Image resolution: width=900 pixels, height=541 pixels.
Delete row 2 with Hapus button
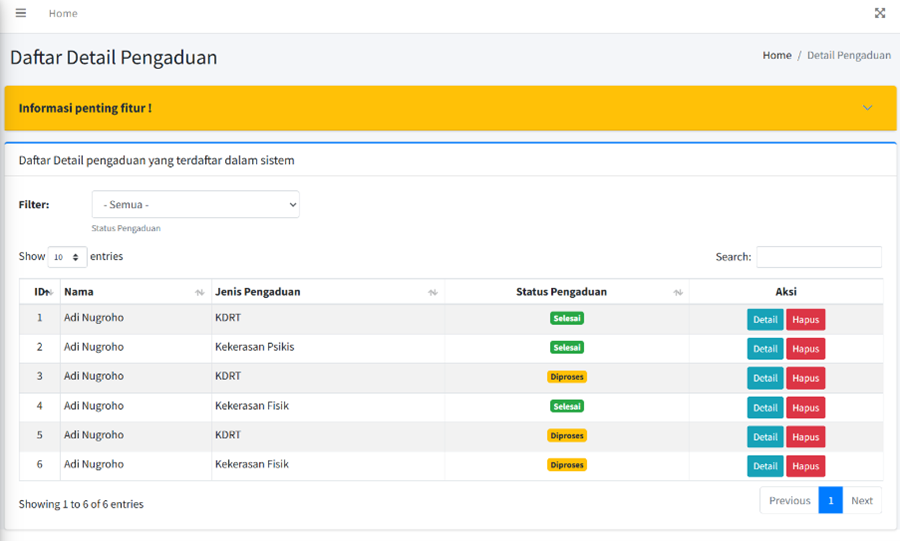805,349
